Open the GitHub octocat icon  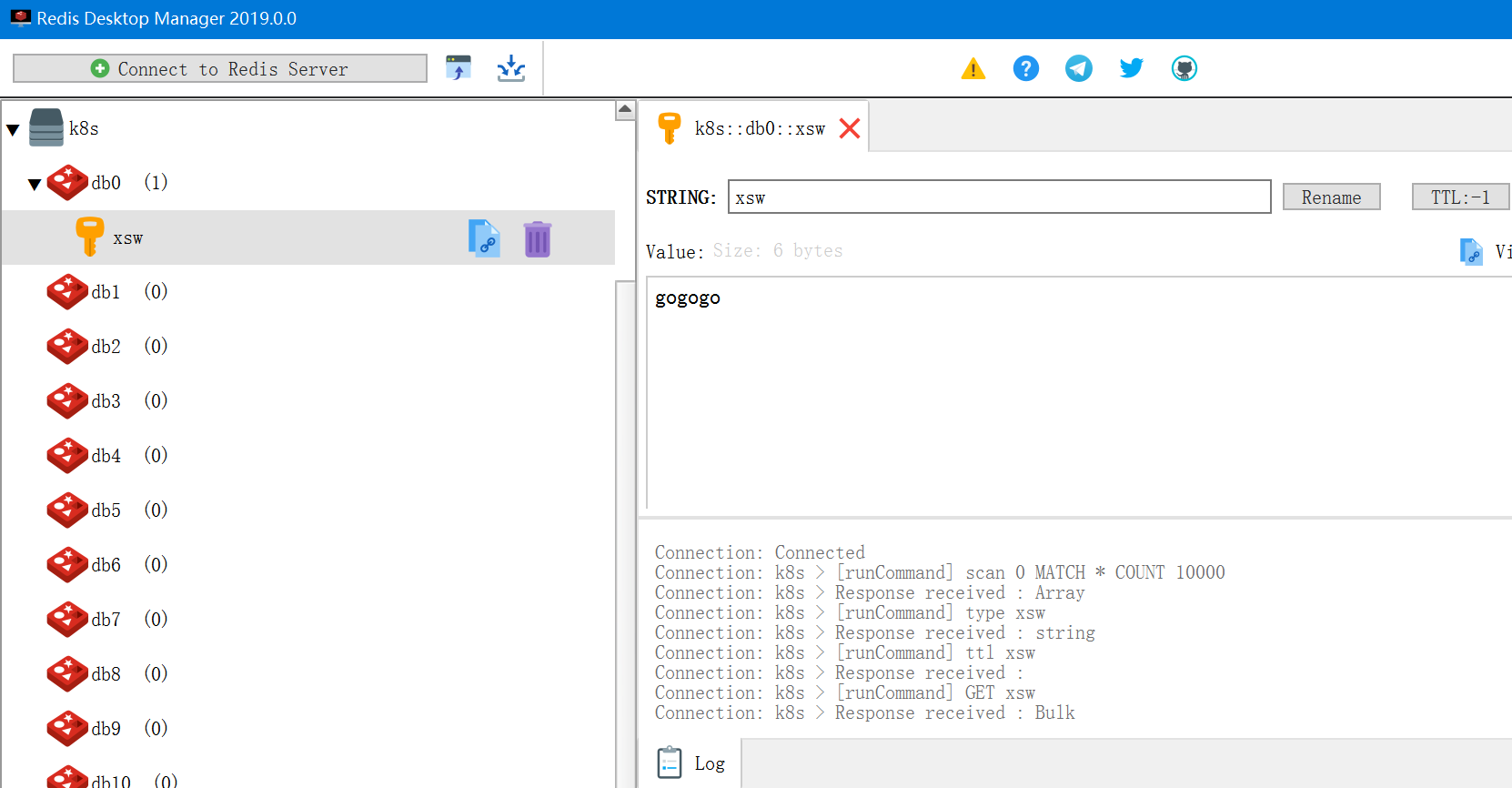pos(1184,68)
